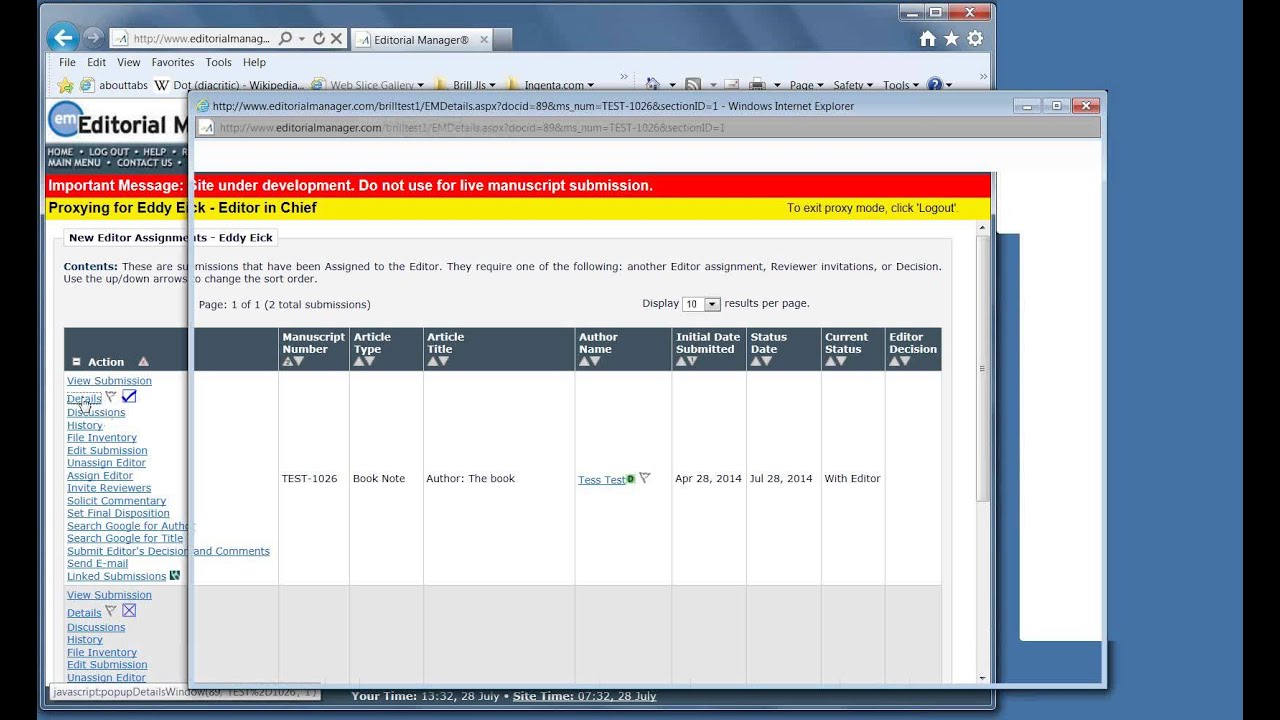Click Set Final Disposition link

118,513
